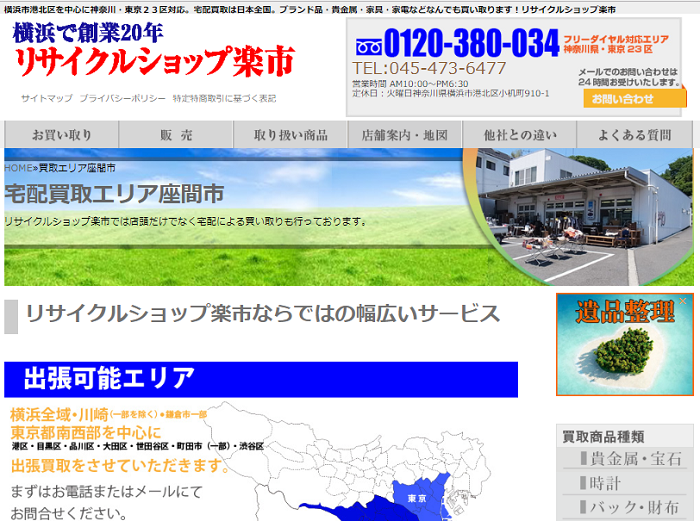This screenshot has height=521, width=700.
Task: Open 店舗案内・地図 menu item
Action: tap(405, 134)
